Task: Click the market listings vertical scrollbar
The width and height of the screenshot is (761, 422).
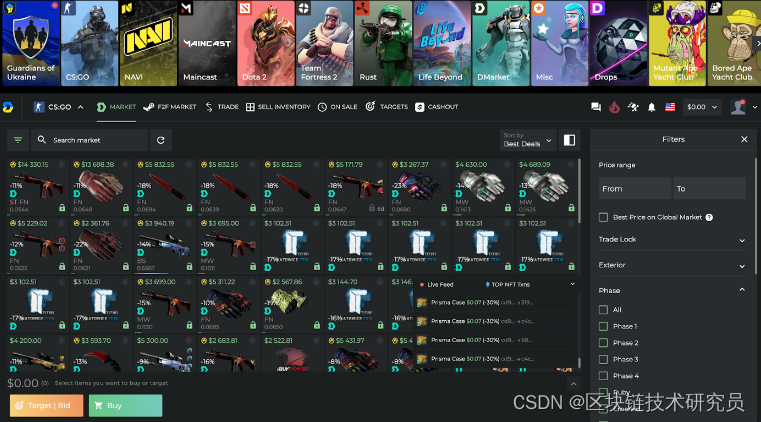Action: (579, 192)
